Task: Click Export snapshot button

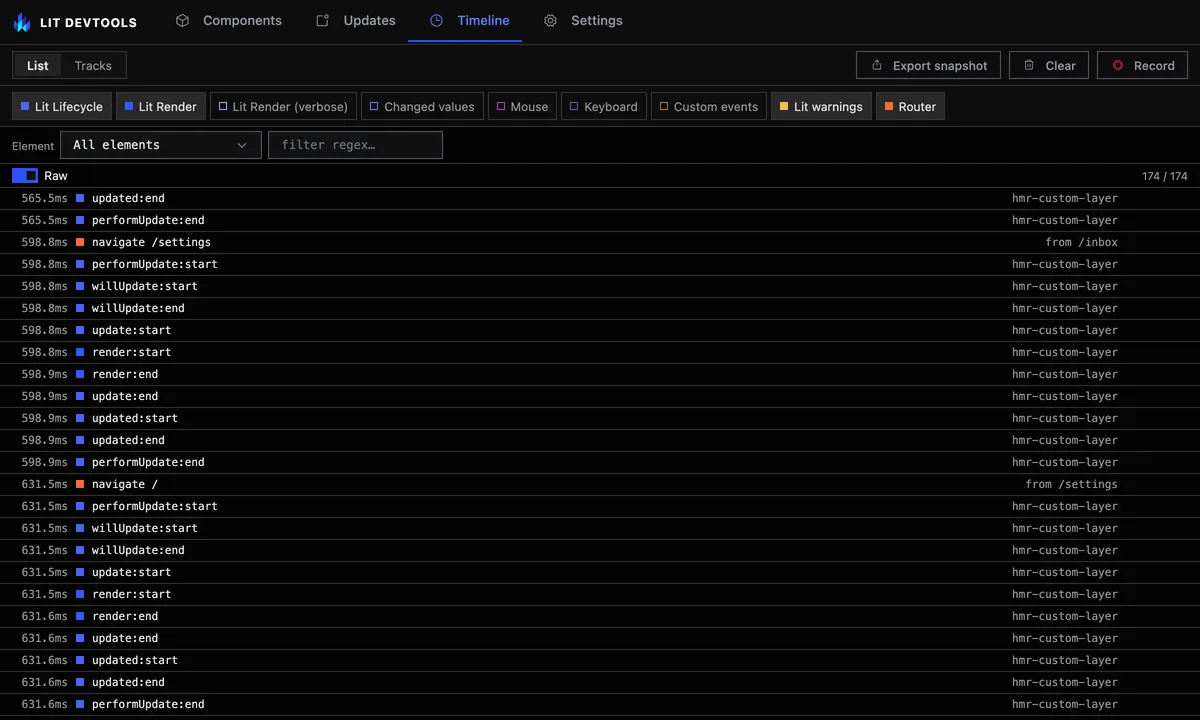Action: (x=929, y=66)
